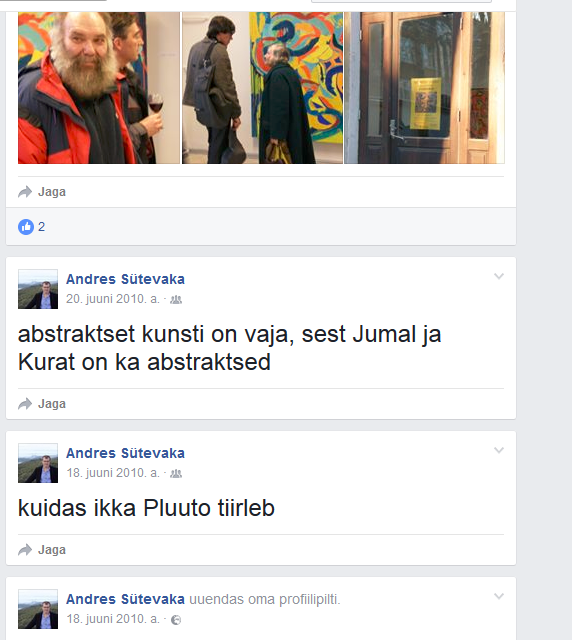This screenshot has width=572, height=640.
Task: View photo of wooden door with yellow poster
Action: point(425,88)
